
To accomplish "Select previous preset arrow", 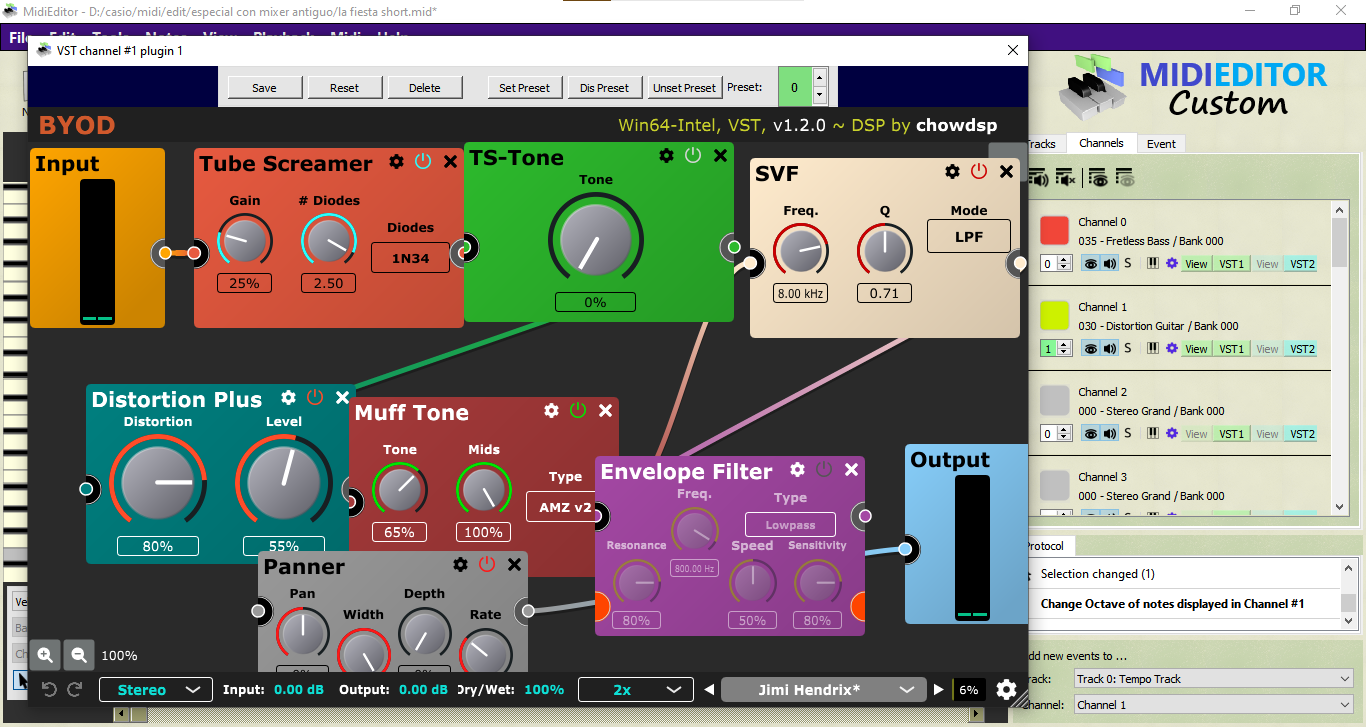I will pyautogui.click(x=709, y=689).
